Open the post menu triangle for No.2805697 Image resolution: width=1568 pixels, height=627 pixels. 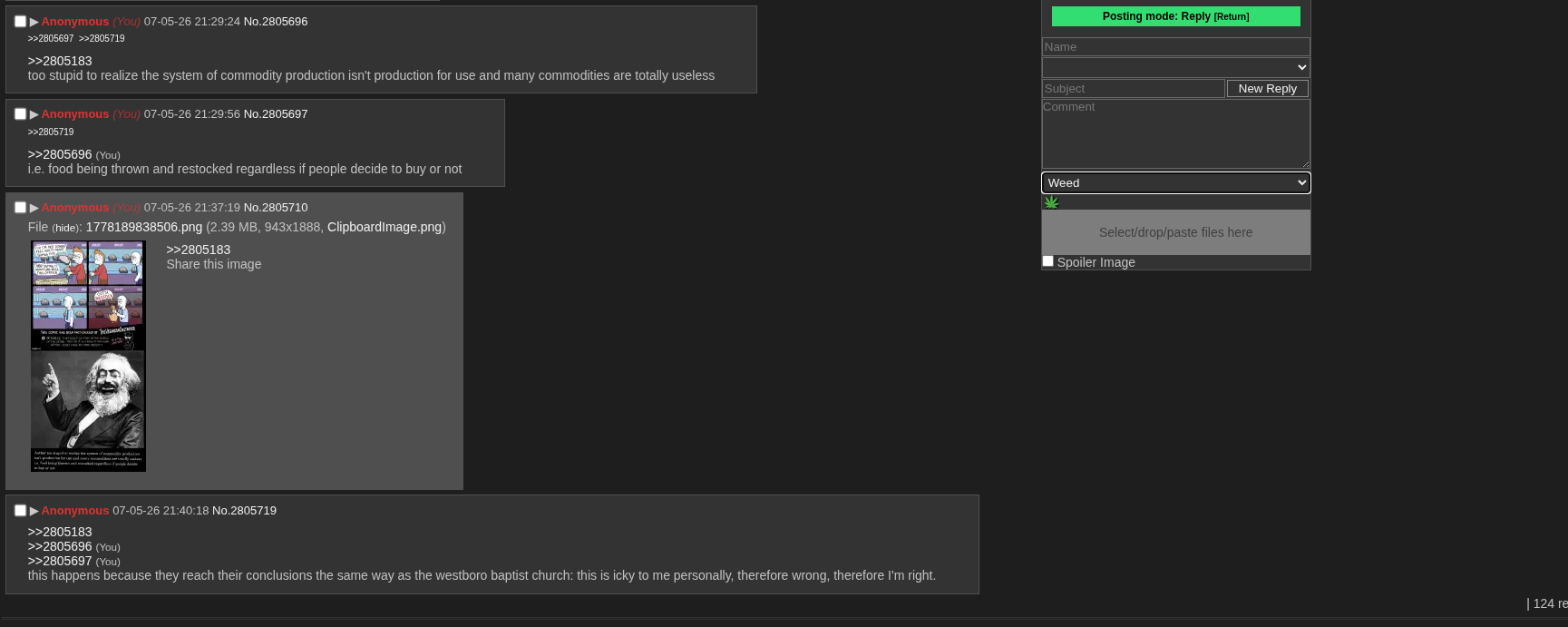point(34,114)
